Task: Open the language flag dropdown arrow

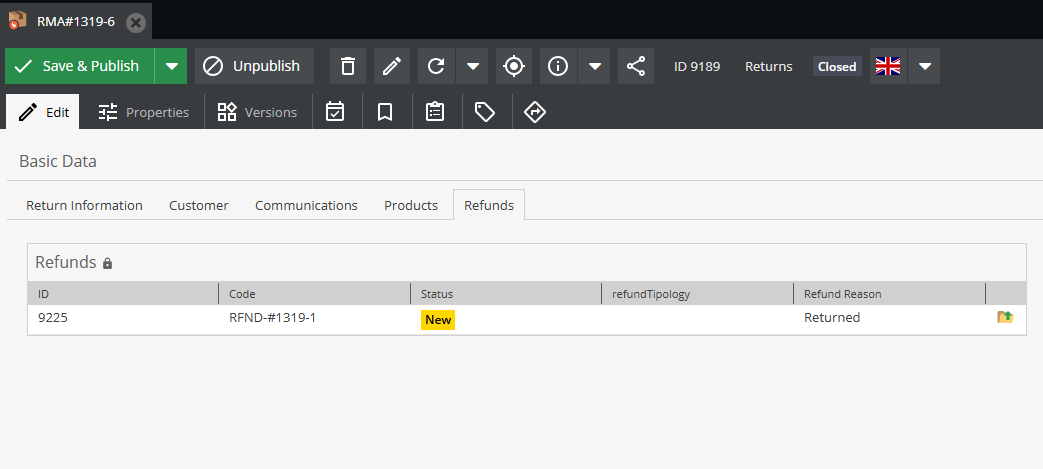Action: point(925,66)
